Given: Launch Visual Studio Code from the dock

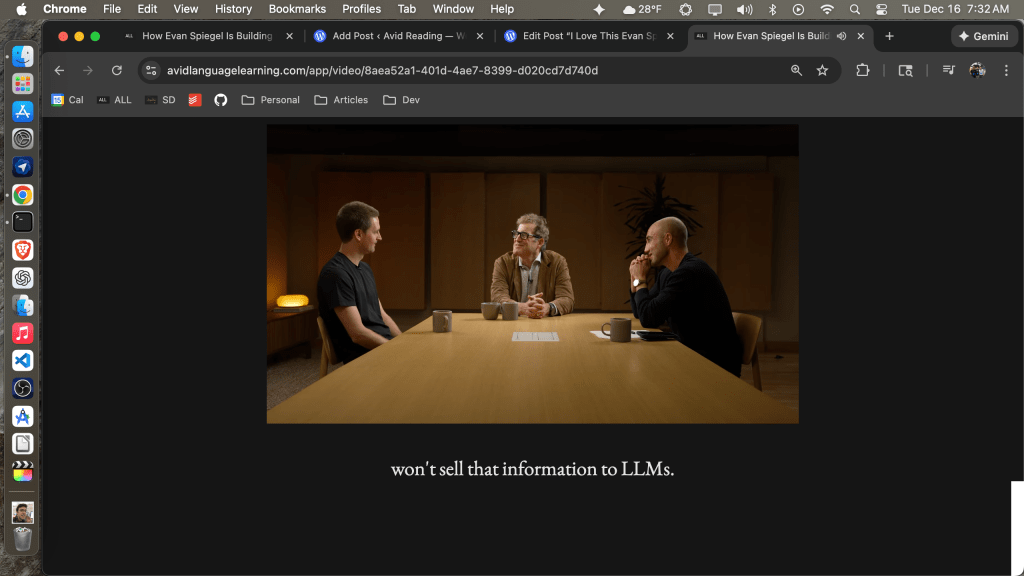Looking at the screenshot, I should pyautogui.click(x=23, y=360).
